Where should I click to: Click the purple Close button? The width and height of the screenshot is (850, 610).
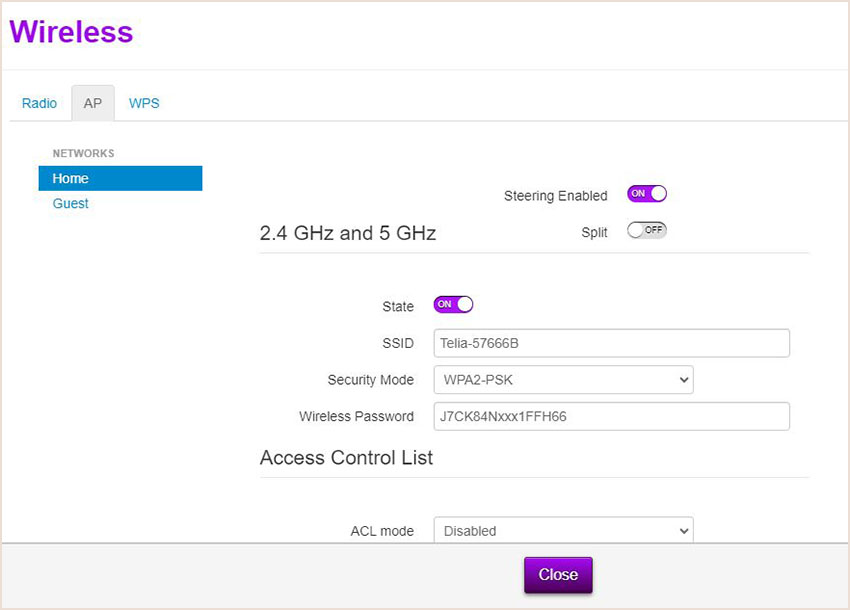click(x=558, y=575)
